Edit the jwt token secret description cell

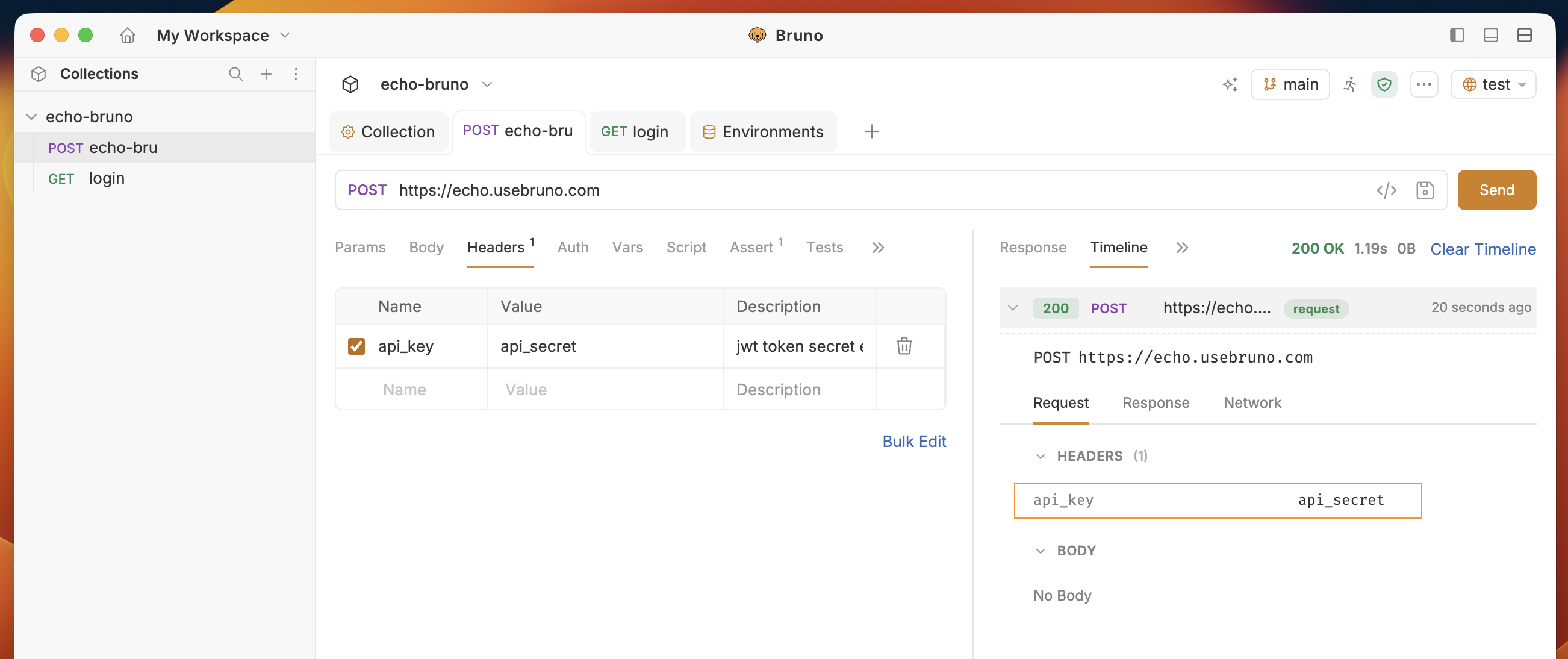[800, 346]
